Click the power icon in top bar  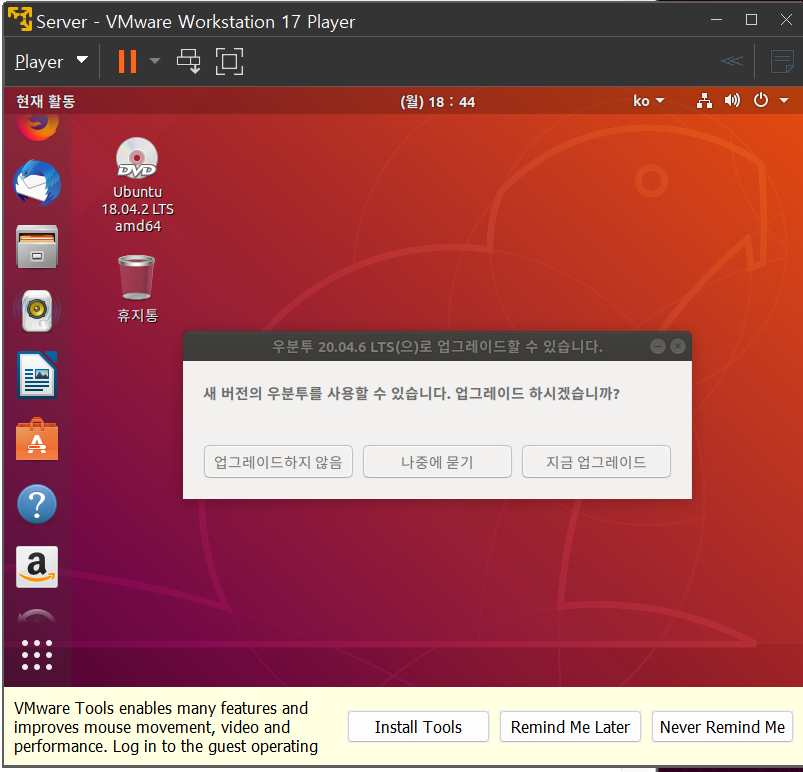pyautogui.click(x=761, y=100)
